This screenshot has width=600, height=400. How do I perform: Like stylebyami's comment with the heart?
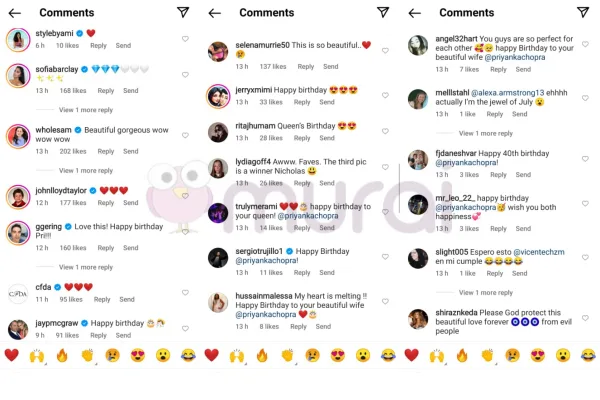tap(185, 39)
